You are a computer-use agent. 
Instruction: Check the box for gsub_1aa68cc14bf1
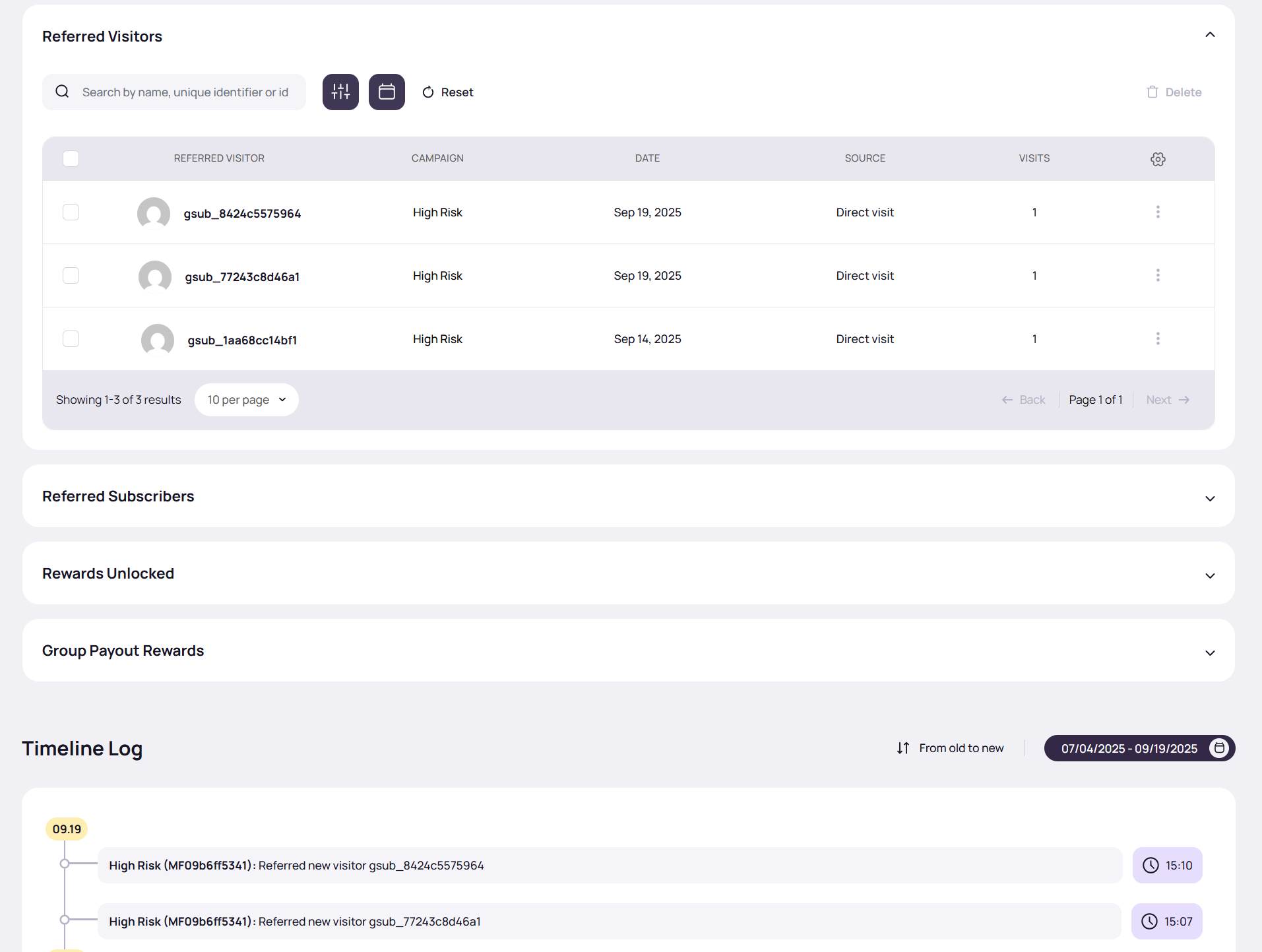(71, 338)
